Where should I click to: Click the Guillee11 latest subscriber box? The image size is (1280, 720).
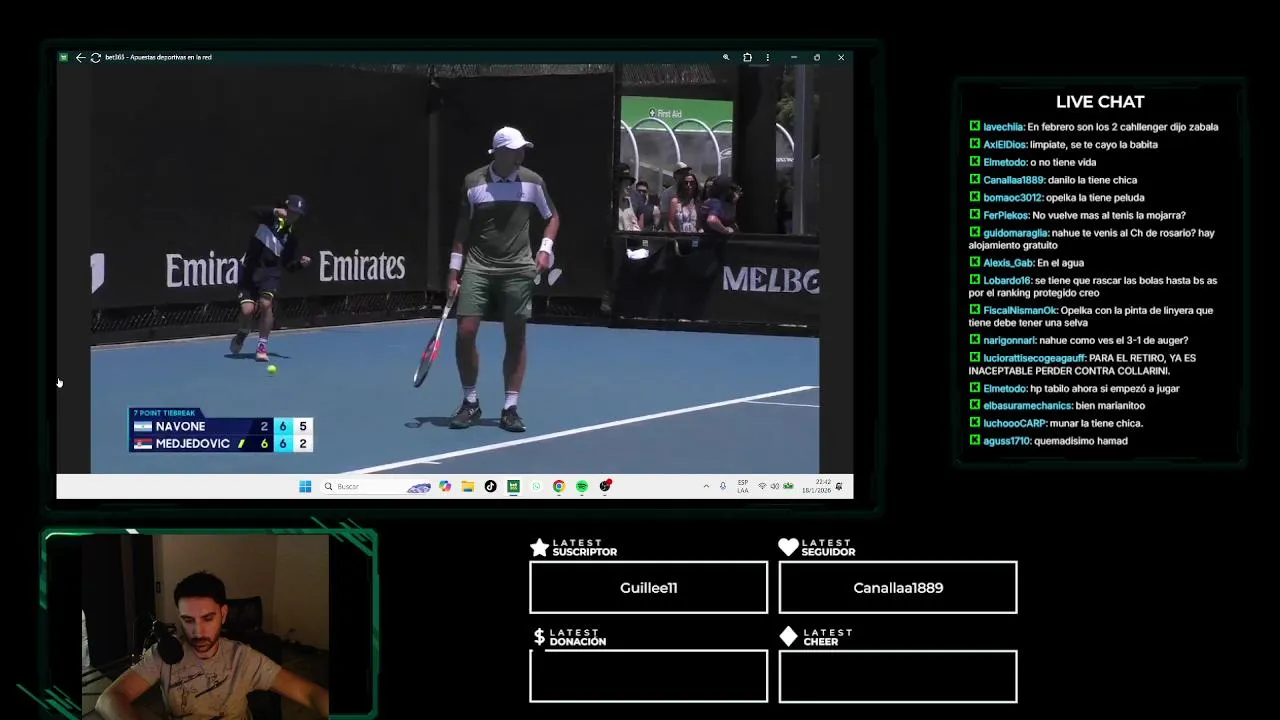pos(648,587)
